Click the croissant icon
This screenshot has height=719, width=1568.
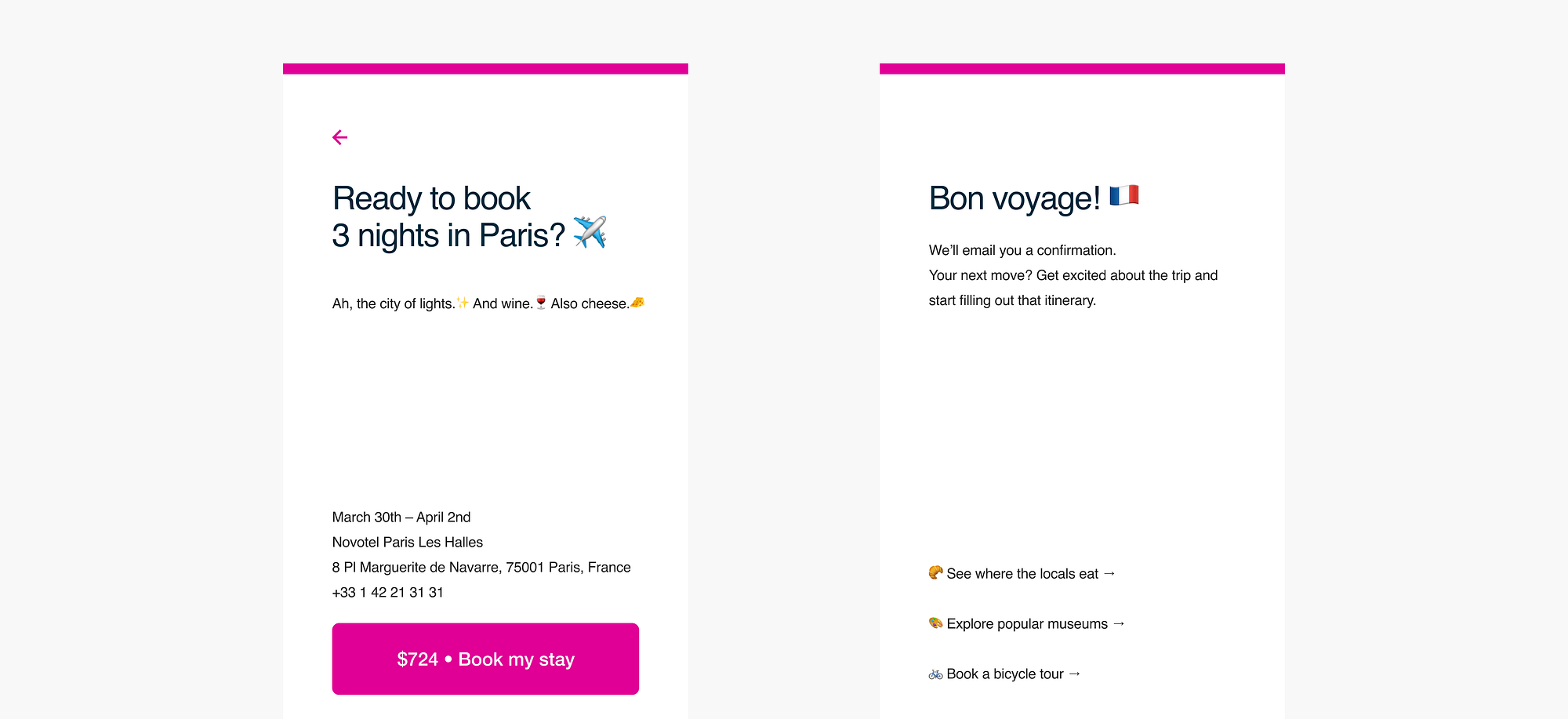click(x=935, y=572)
